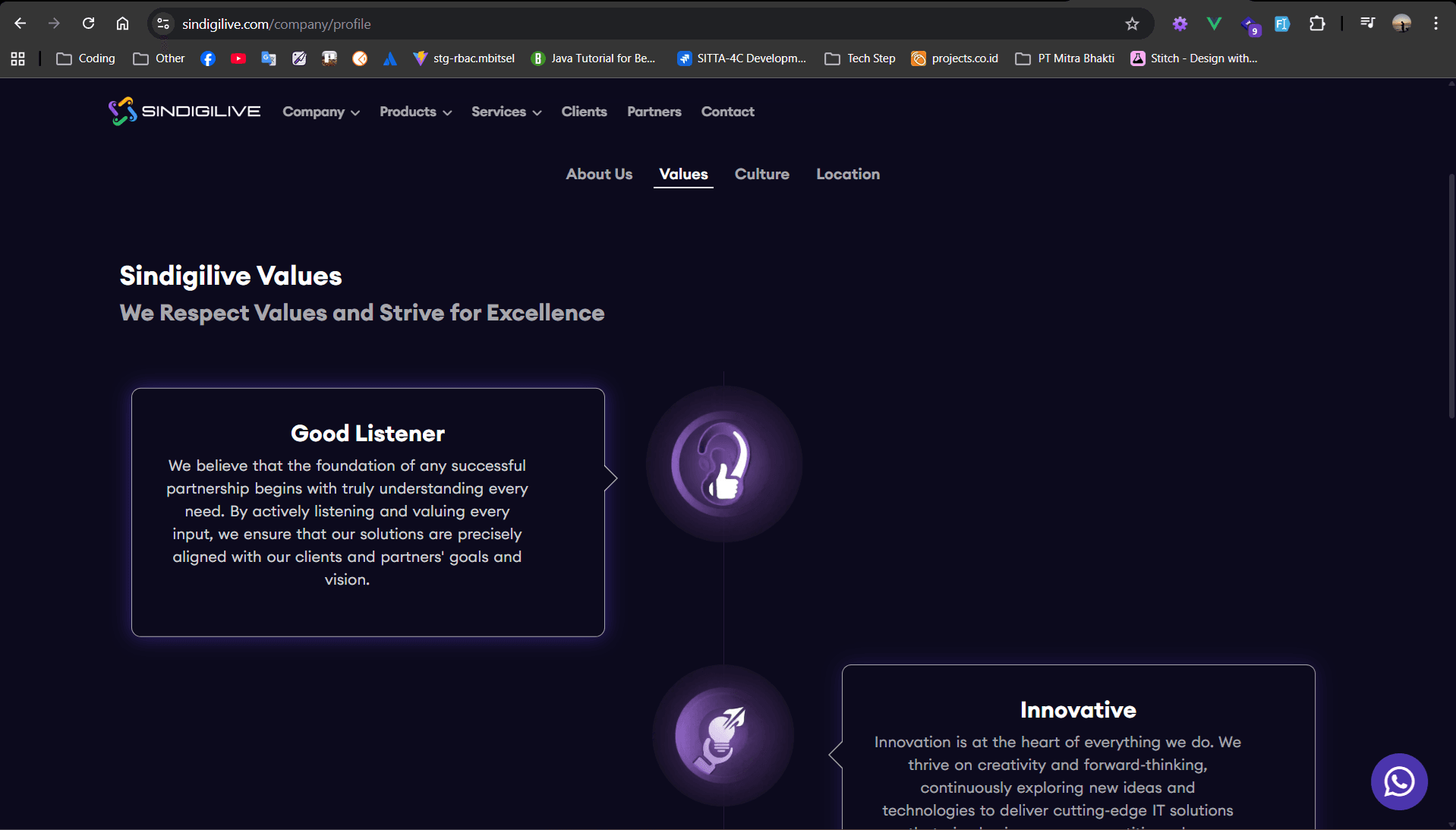The height and width of the screenshot is (830, 1456).
Task: Open the YouTube bookmark icon
Action: click(238, 58)
